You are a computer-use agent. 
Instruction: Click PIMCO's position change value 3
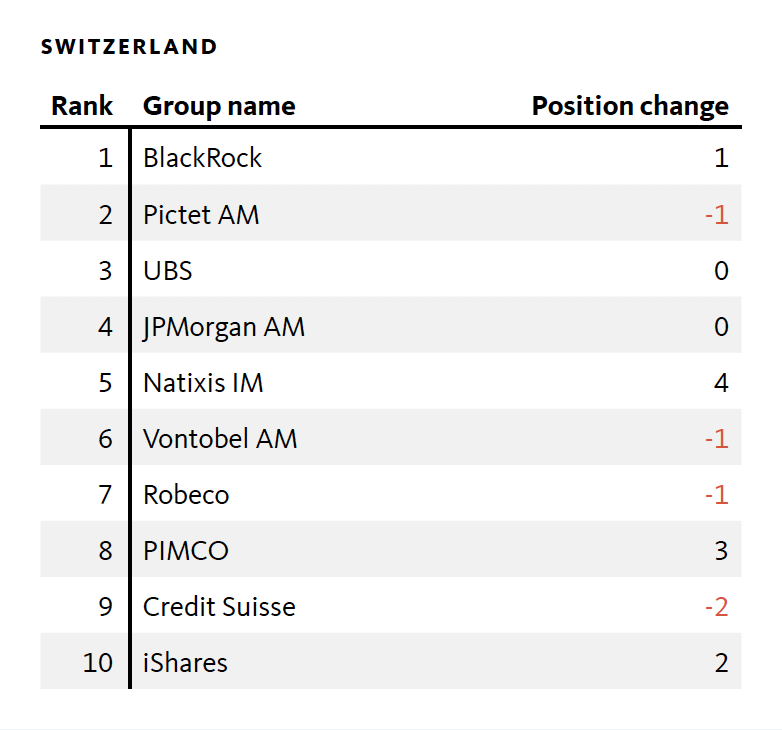(721, 550)
